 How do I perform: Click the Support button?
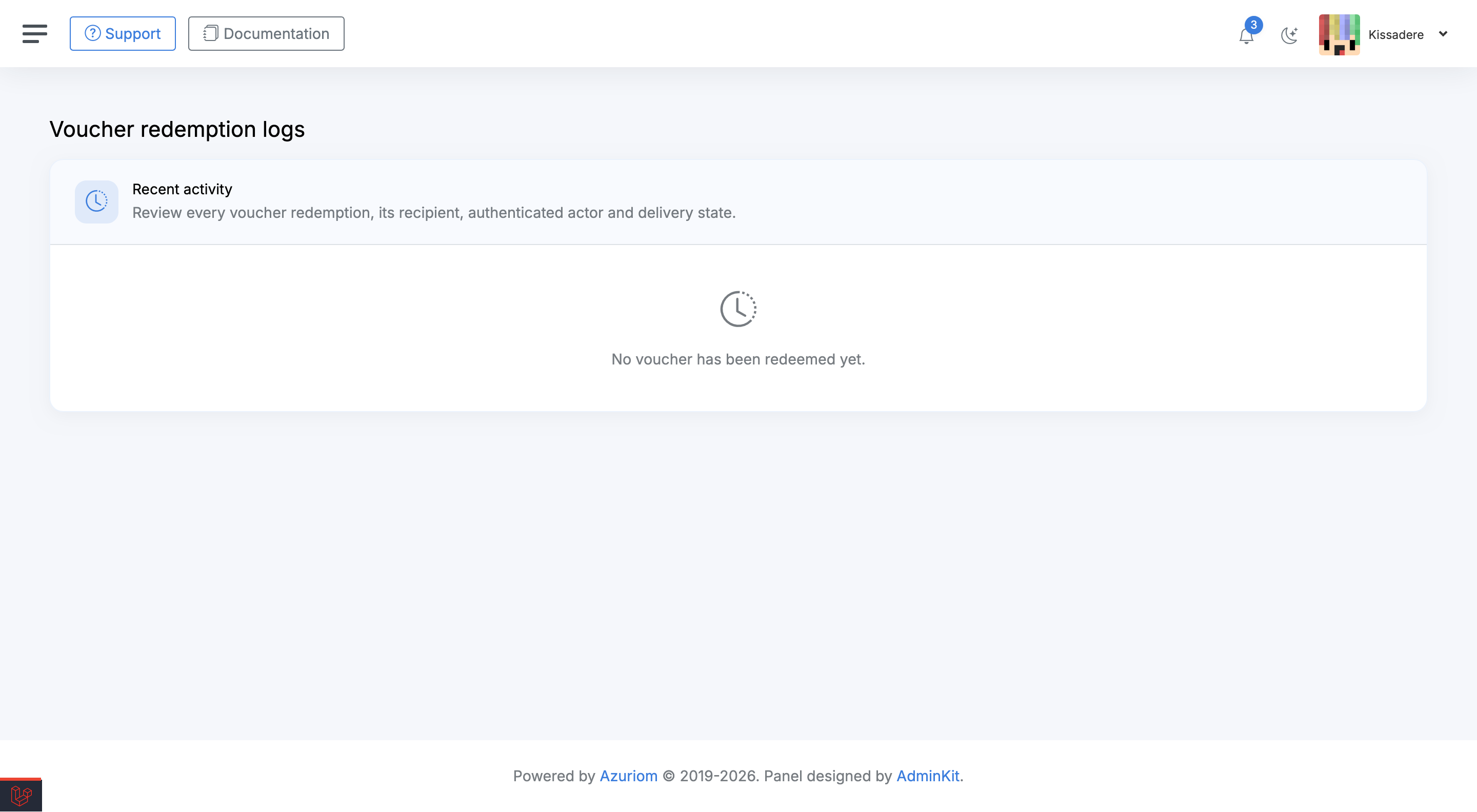click(x=123, y=34)
